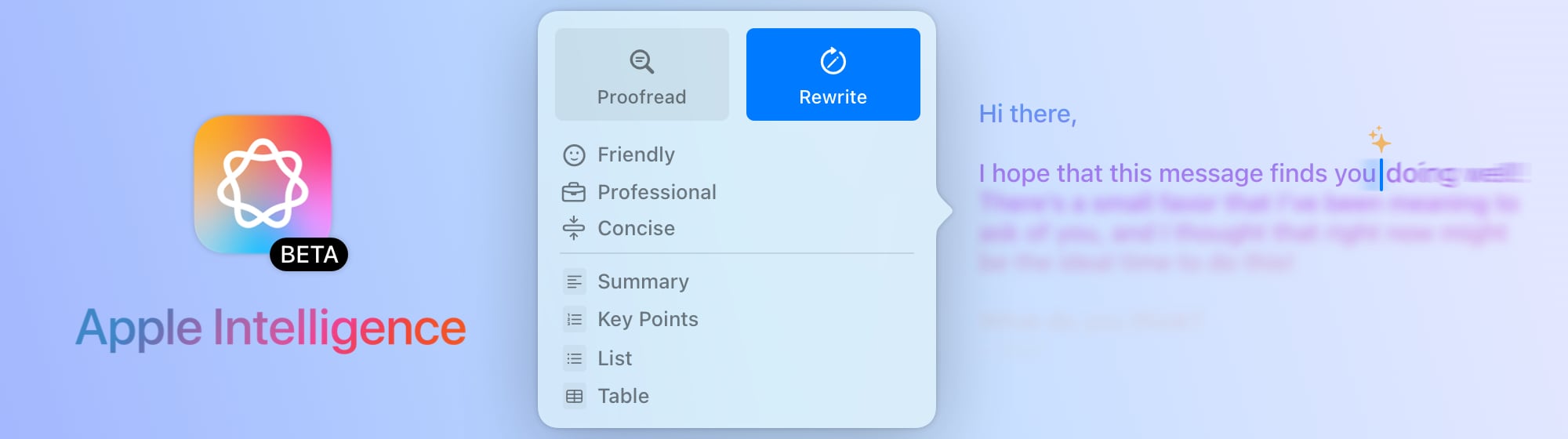The height and width of the screenshot is (439, 1568).
Task: Choose the Friendly tone option
Action: click(636, 154)
